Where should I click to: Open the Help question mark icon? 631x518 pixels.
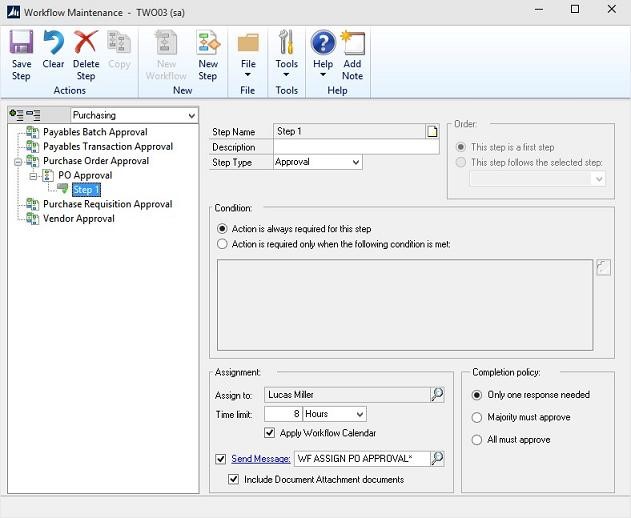(x=323, y=43)
